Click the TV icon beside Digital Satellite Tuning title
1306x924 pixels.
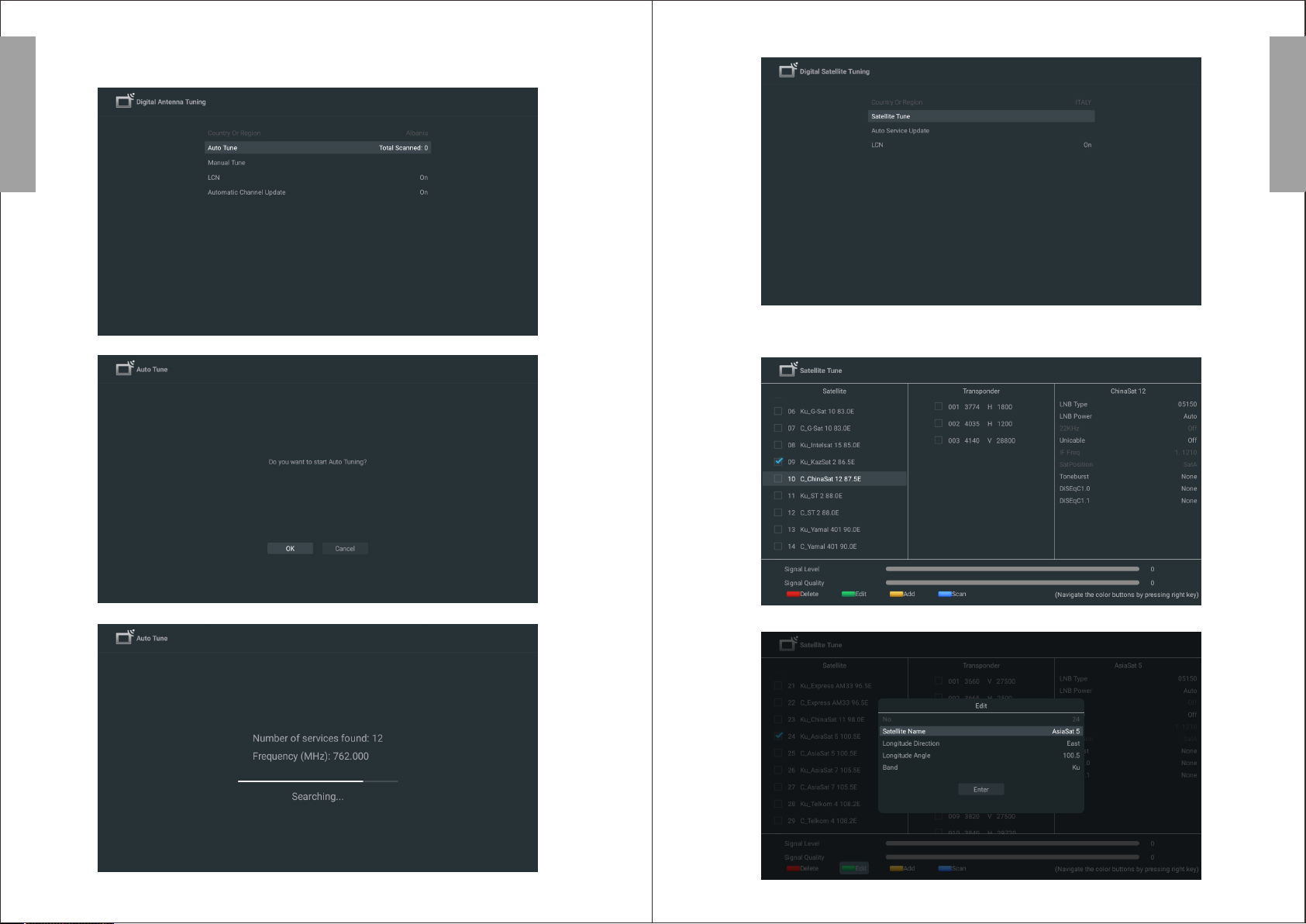(x=788, y=71)
